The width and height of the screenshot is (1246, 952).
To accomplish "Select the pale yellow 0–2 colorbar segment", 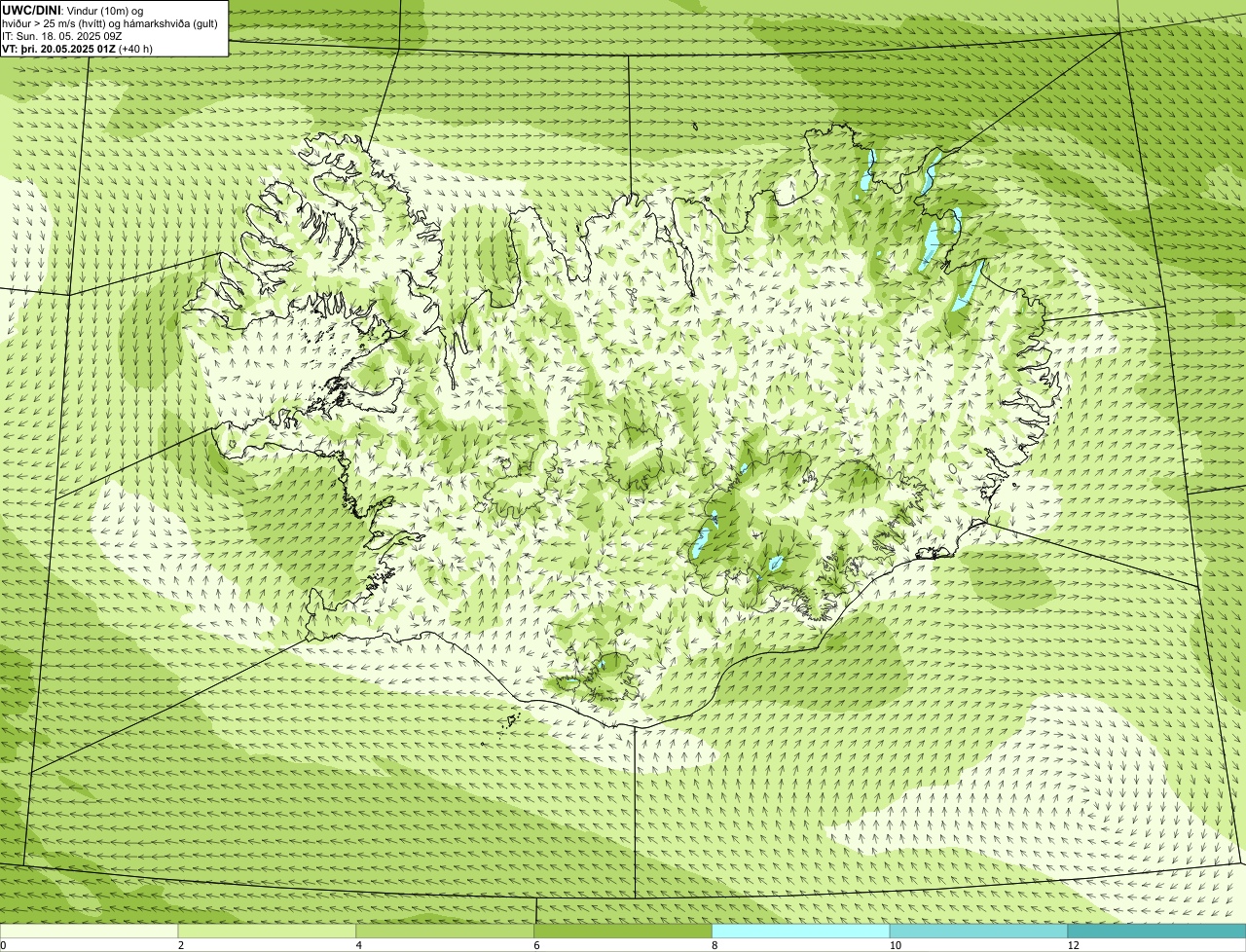I will coord(89,931).
